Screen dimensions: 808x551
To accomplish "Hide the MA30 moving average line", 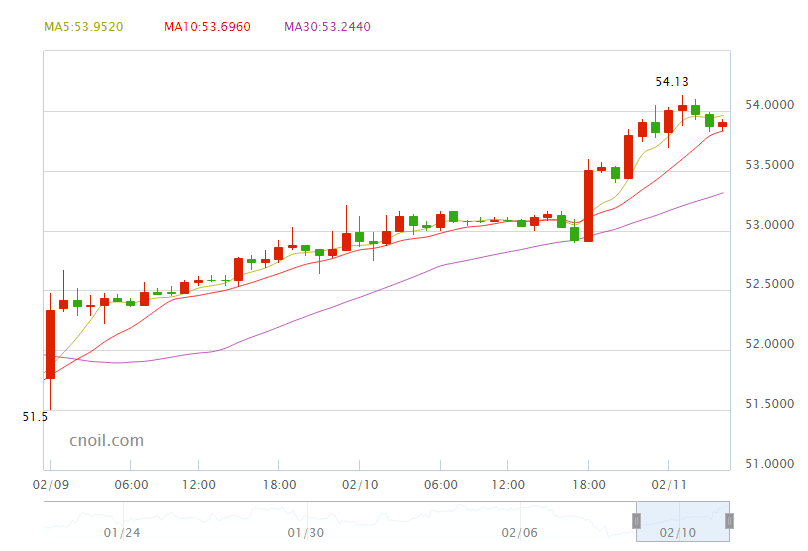I will [327, 27].
